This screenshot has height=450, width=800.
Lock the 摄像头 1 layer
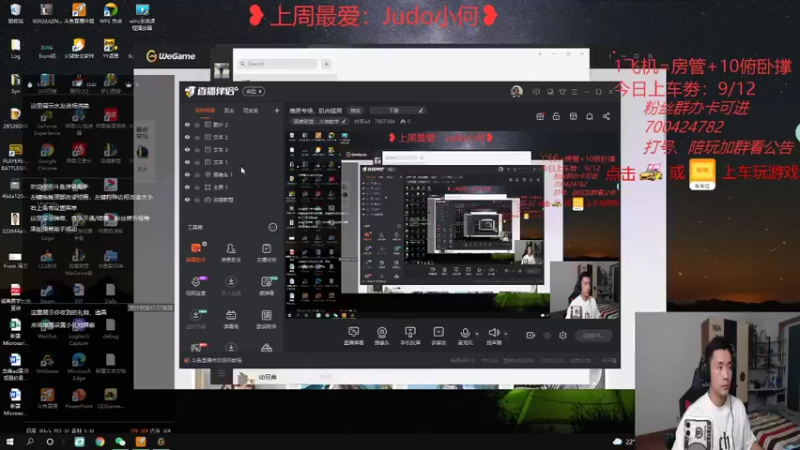point(197,174)
